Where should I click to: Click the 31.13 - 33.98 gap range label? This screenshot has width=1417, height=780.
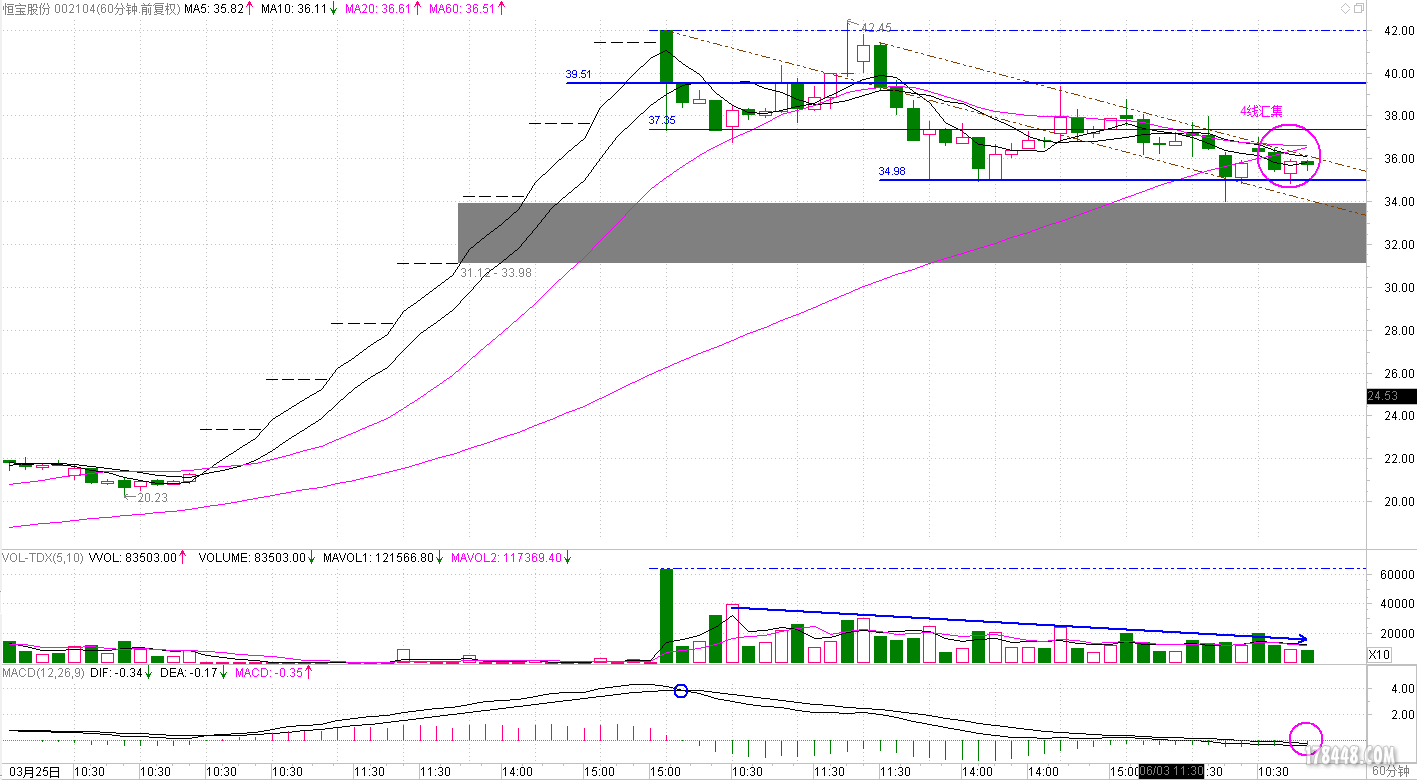pos(496,272)
